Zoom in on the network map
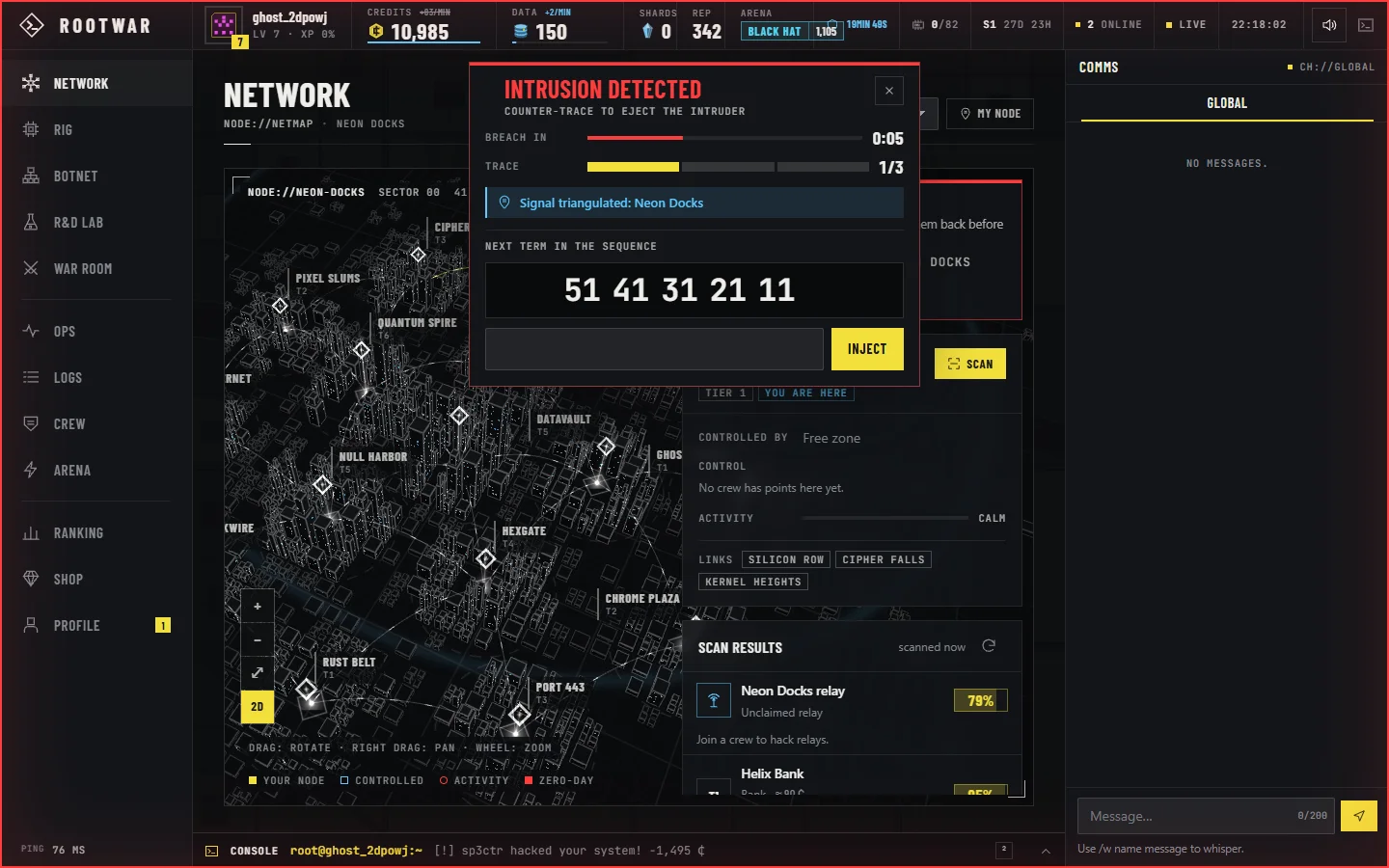 pos(258,607)
